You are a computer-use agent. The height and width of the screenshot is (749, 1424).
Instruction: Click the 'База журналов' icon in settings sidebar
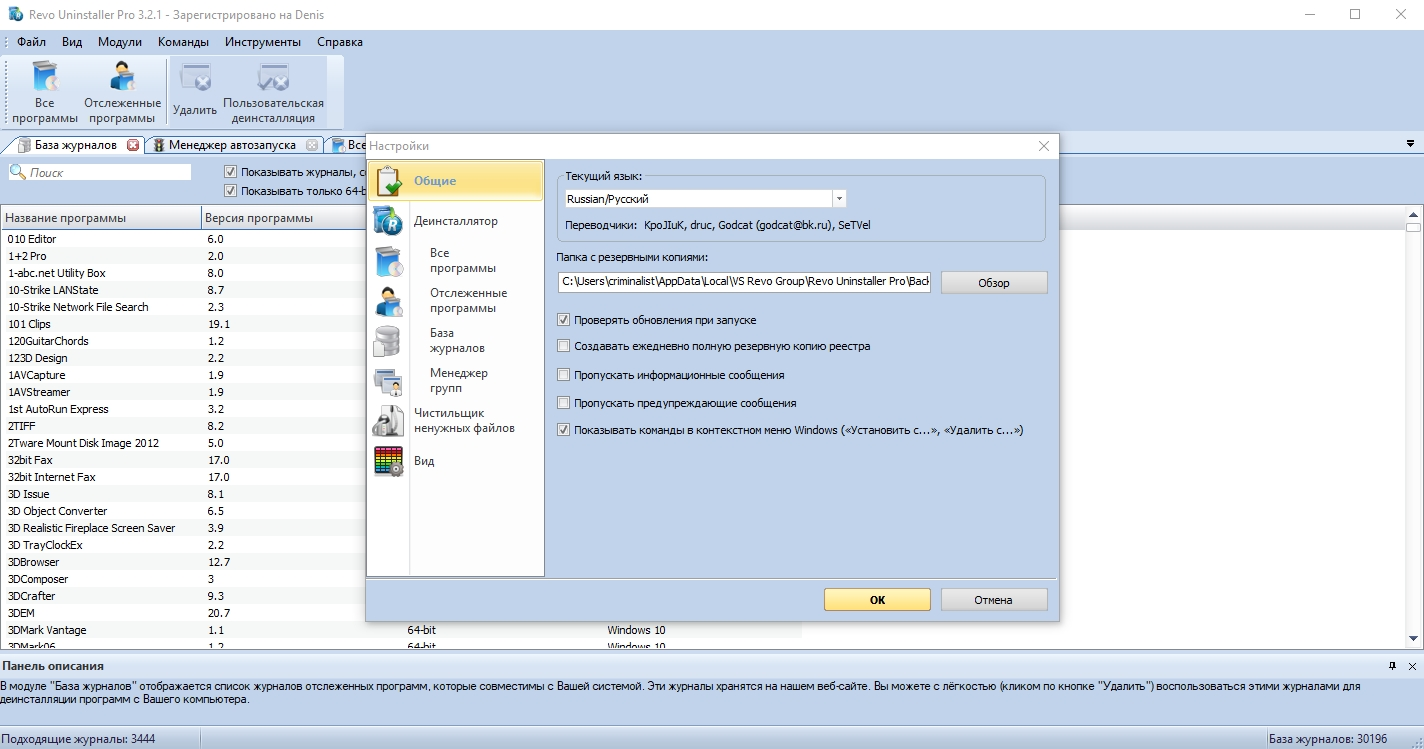click(387, 341)
